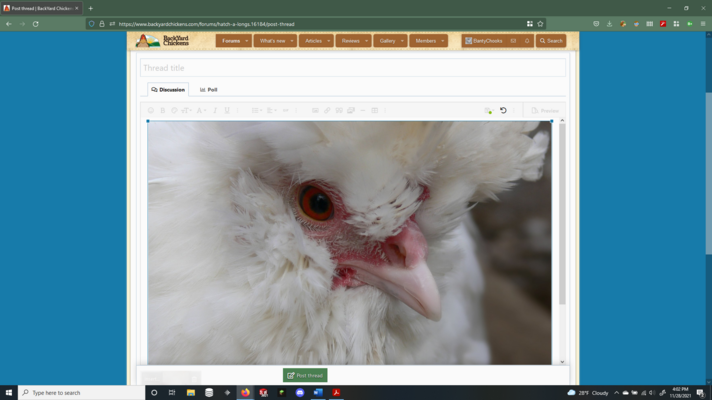712x400 pixels.
Task: Insert an image via toolbar icon
Action: (x=315, y=110)
